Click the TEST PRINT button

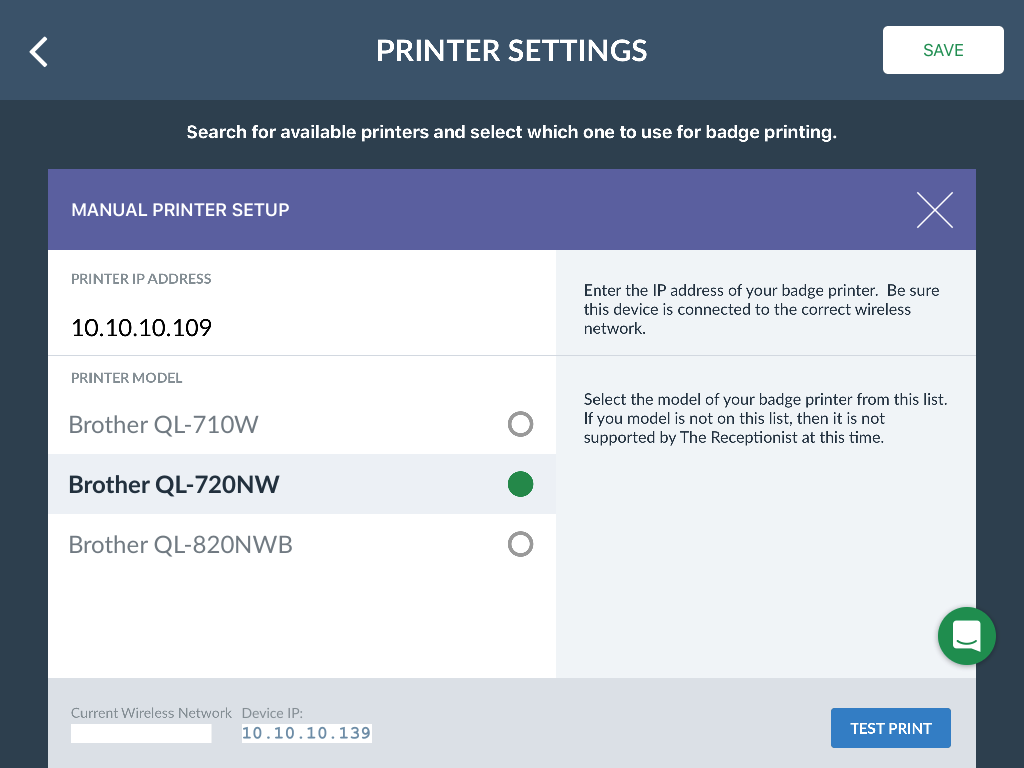pos(891,728)
